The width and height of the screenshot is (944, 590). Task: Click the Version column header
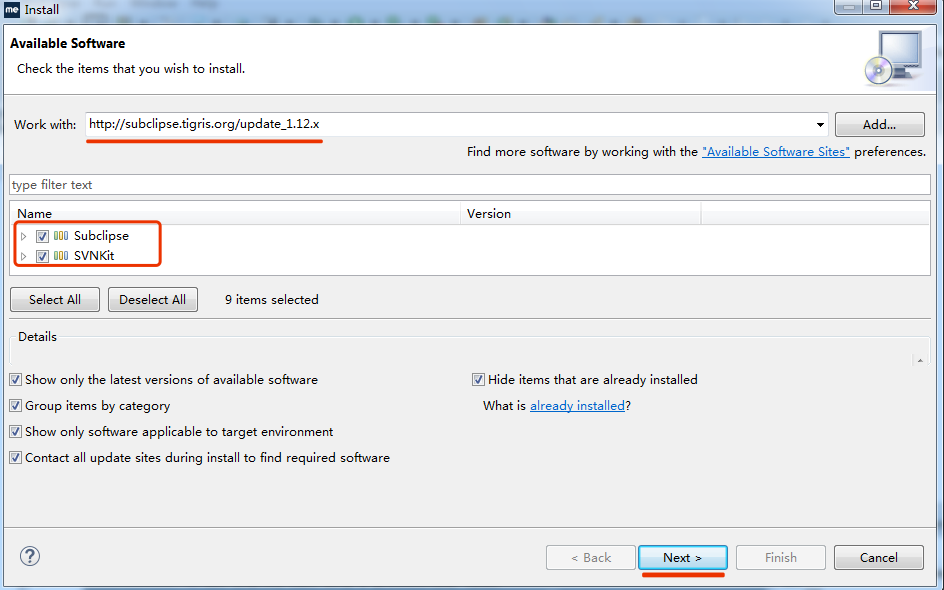581,214
